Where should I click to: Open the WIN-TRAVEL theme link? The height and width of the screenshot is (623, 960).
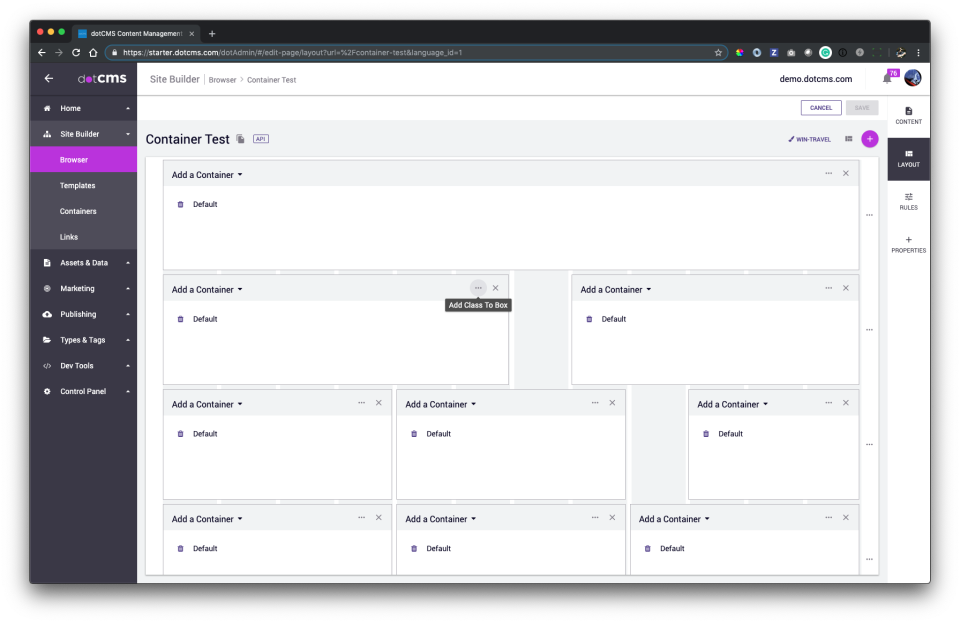tap(812, 139)
